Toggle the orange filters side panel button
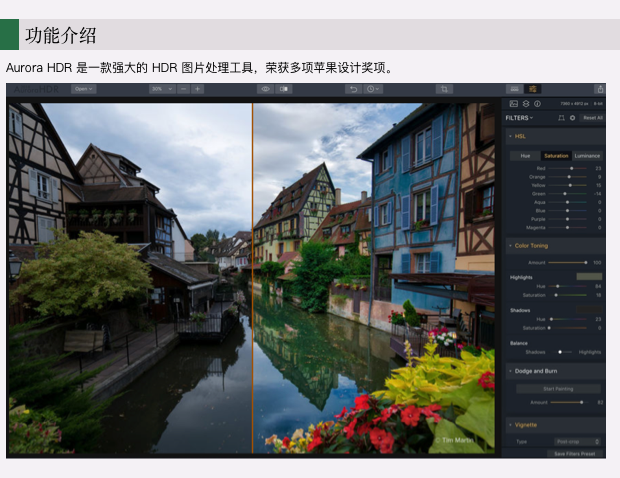 coord(533,89)
